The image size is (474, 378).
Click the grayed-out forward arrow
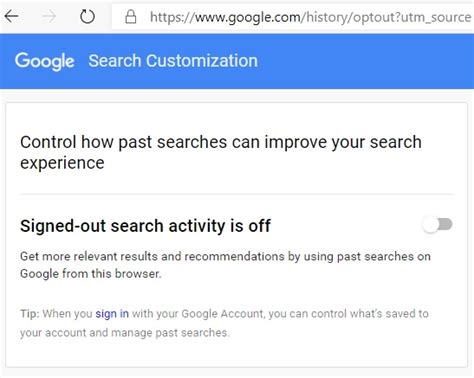coord(49,16)
